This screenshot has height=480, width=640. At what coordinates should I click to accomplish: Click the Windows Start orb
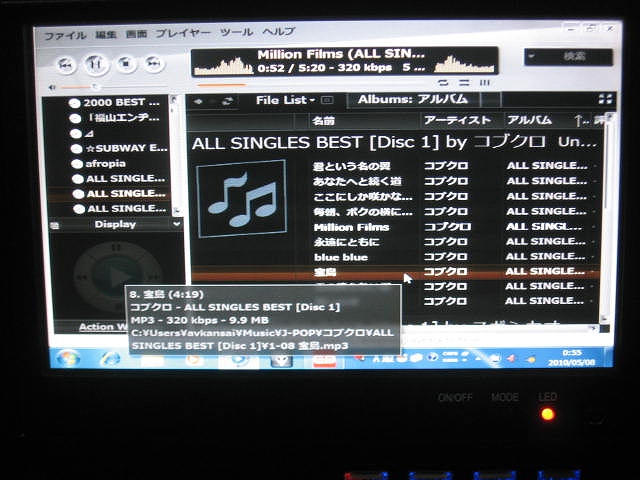coord(68,357)
